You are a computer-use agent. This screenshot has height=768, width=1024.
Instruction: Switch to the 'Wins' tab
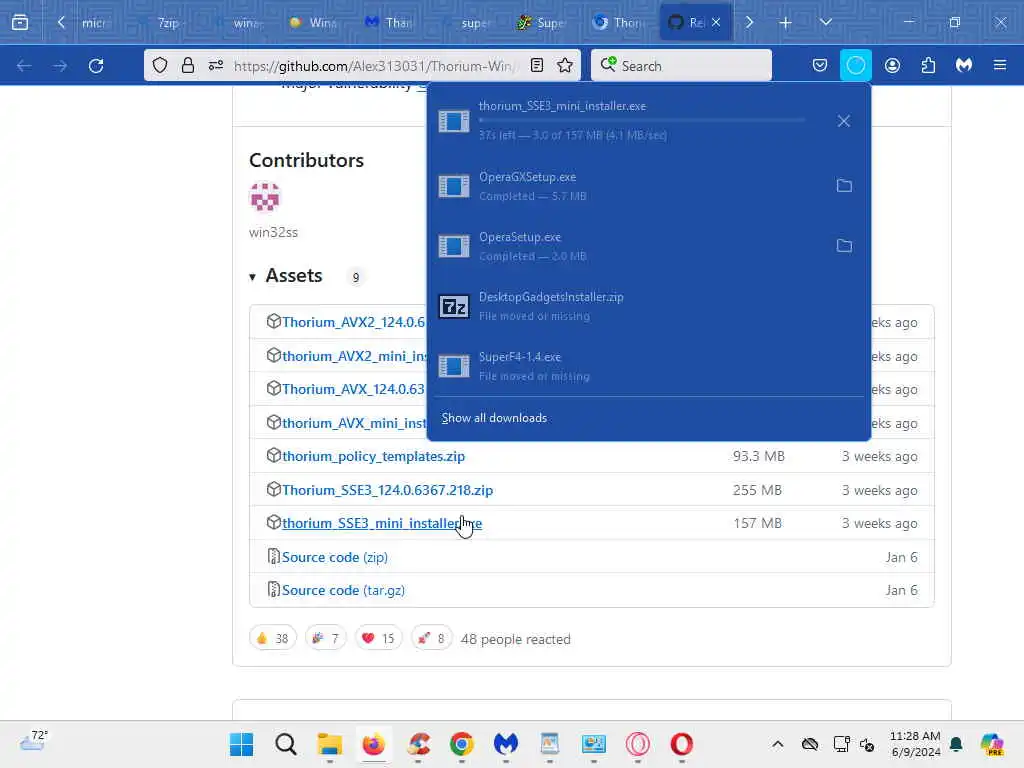pos(313,23)
